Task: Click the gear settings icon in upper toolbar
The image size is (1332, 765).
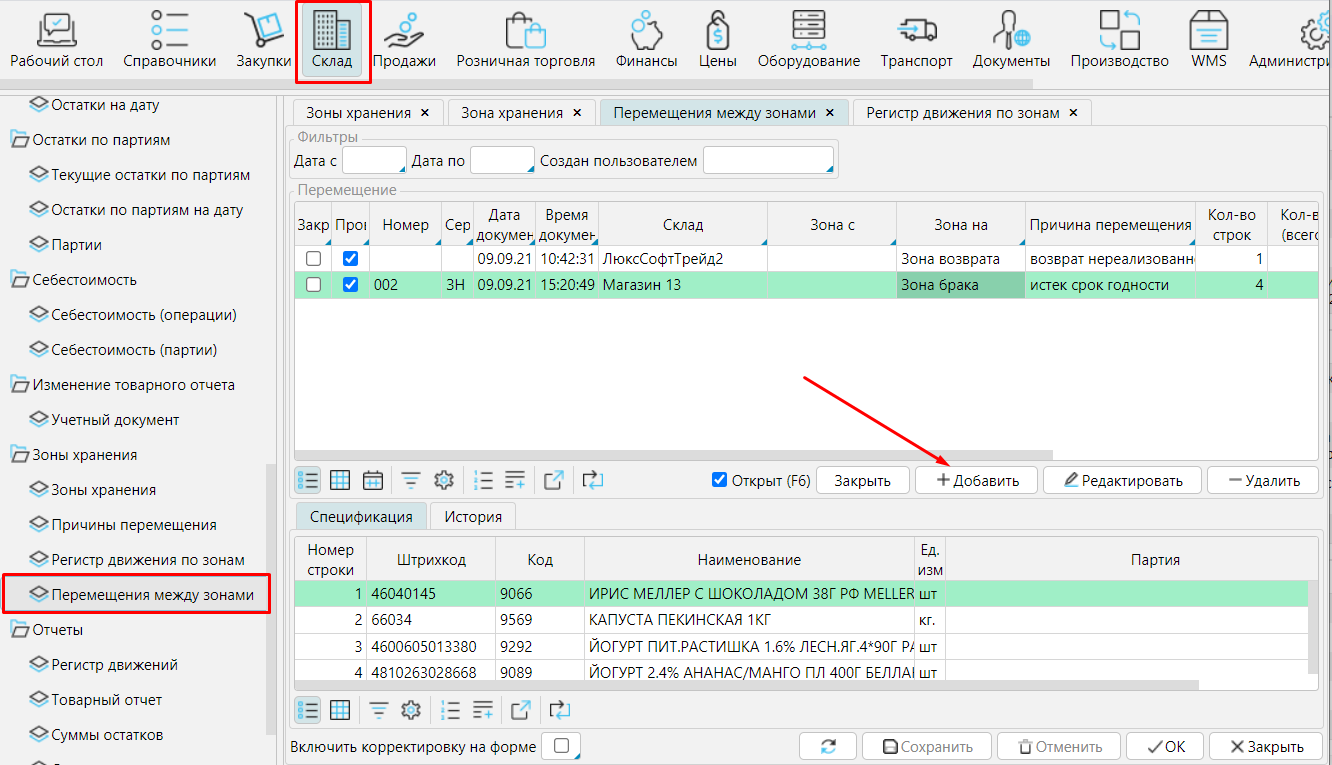Action: (444, 480)
